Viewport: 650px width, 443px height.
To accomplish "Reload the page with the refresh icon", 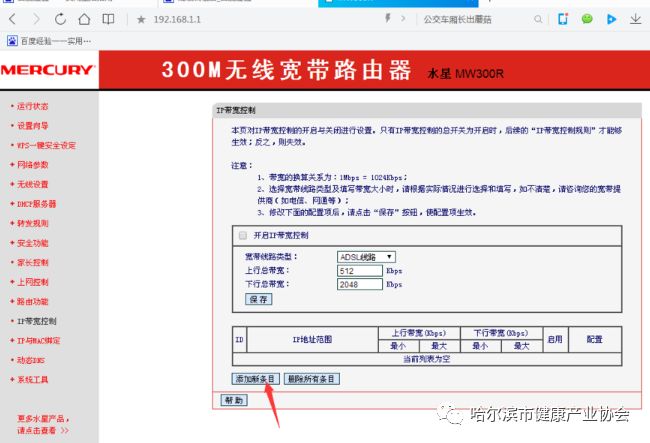I will tap(60, 19).
